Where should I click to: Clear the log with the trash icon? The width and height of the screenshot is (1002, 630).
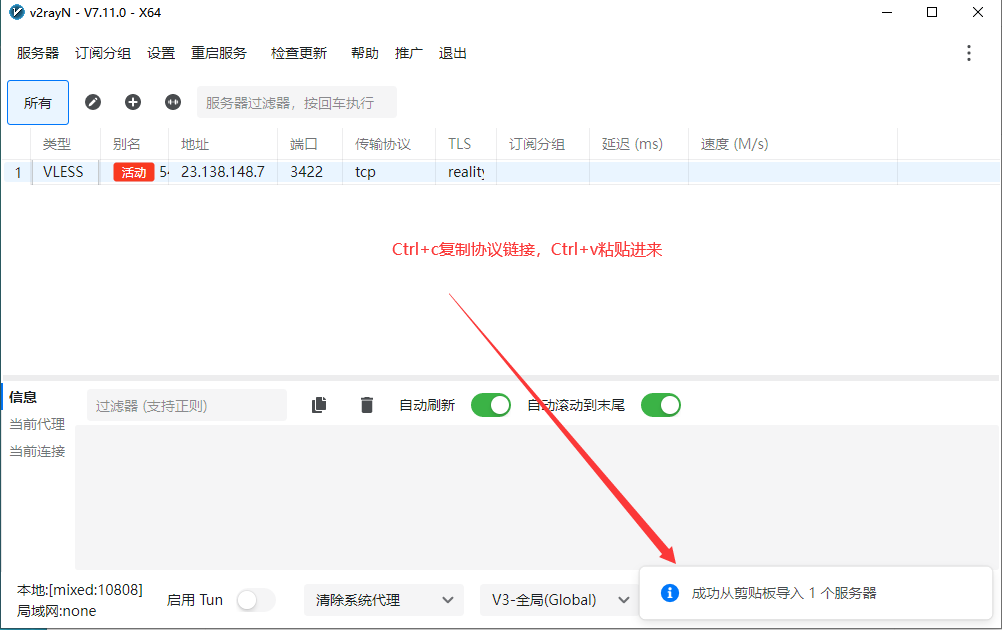[x=366, y=404]
